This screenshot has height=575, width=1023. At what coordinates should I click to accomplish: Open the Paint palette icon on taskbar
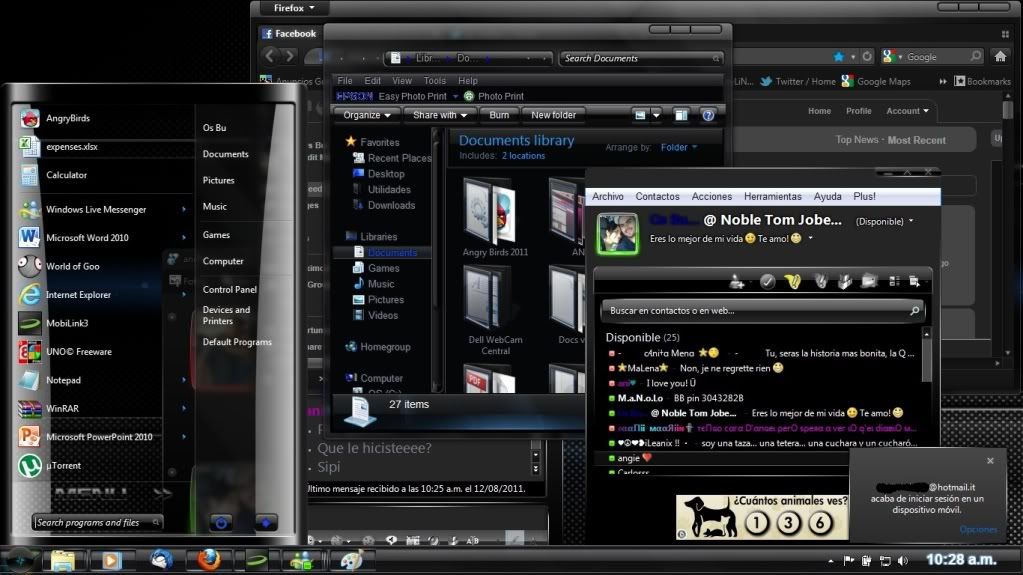[x=351, y=560]
